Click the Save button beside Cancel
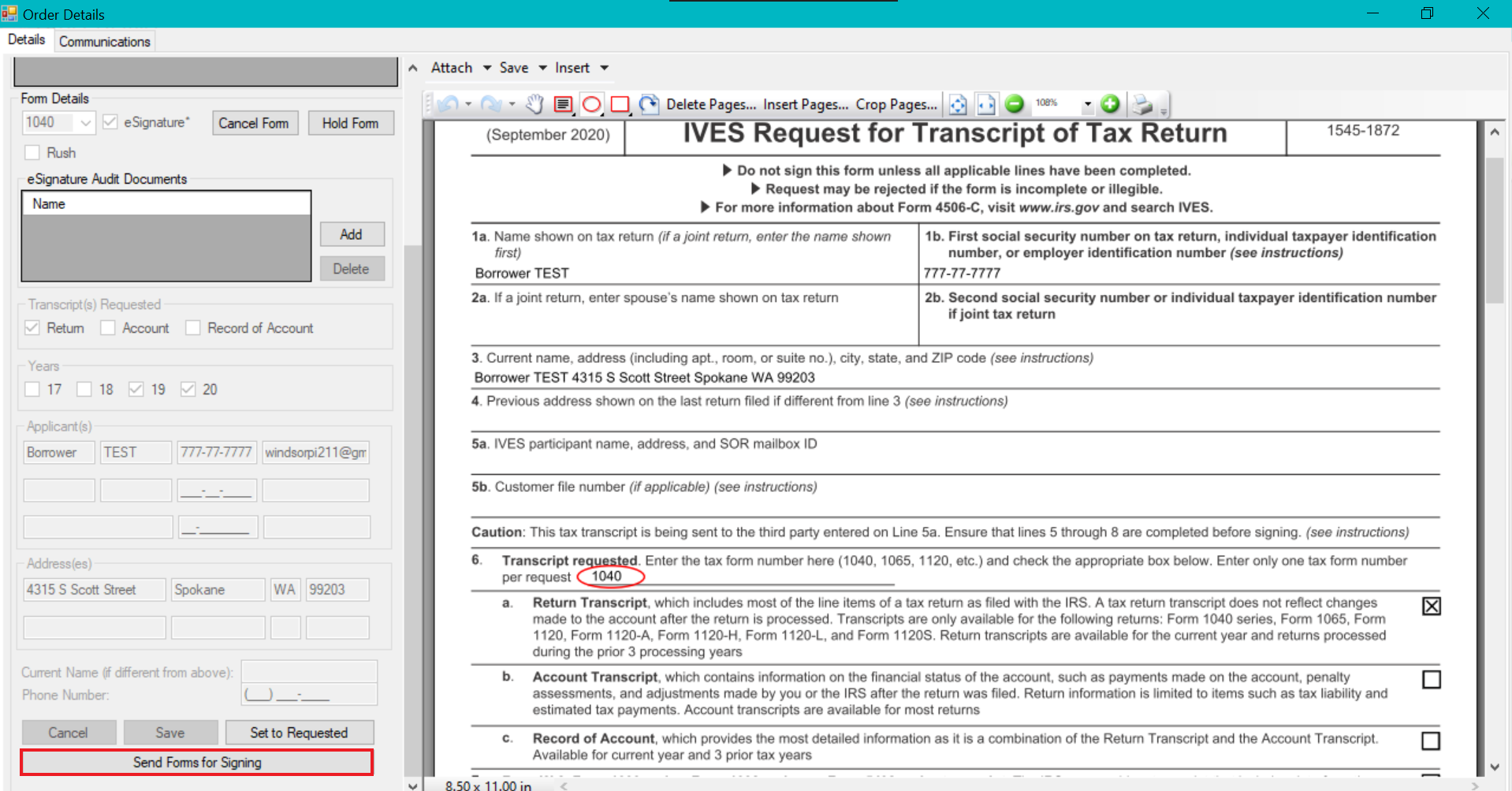Viewport: 1512px width, 791px height. 170,733
